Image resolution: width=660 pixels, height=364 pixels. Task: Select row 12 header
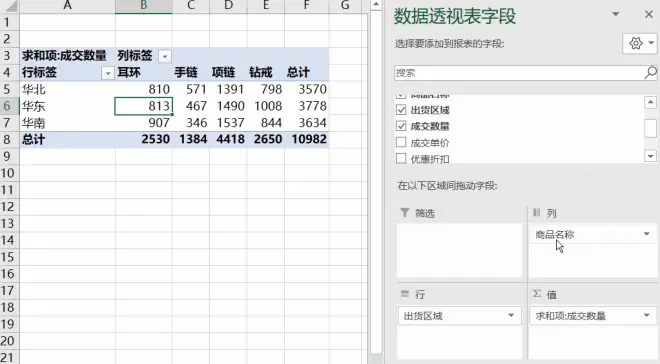tap(9, 207)
